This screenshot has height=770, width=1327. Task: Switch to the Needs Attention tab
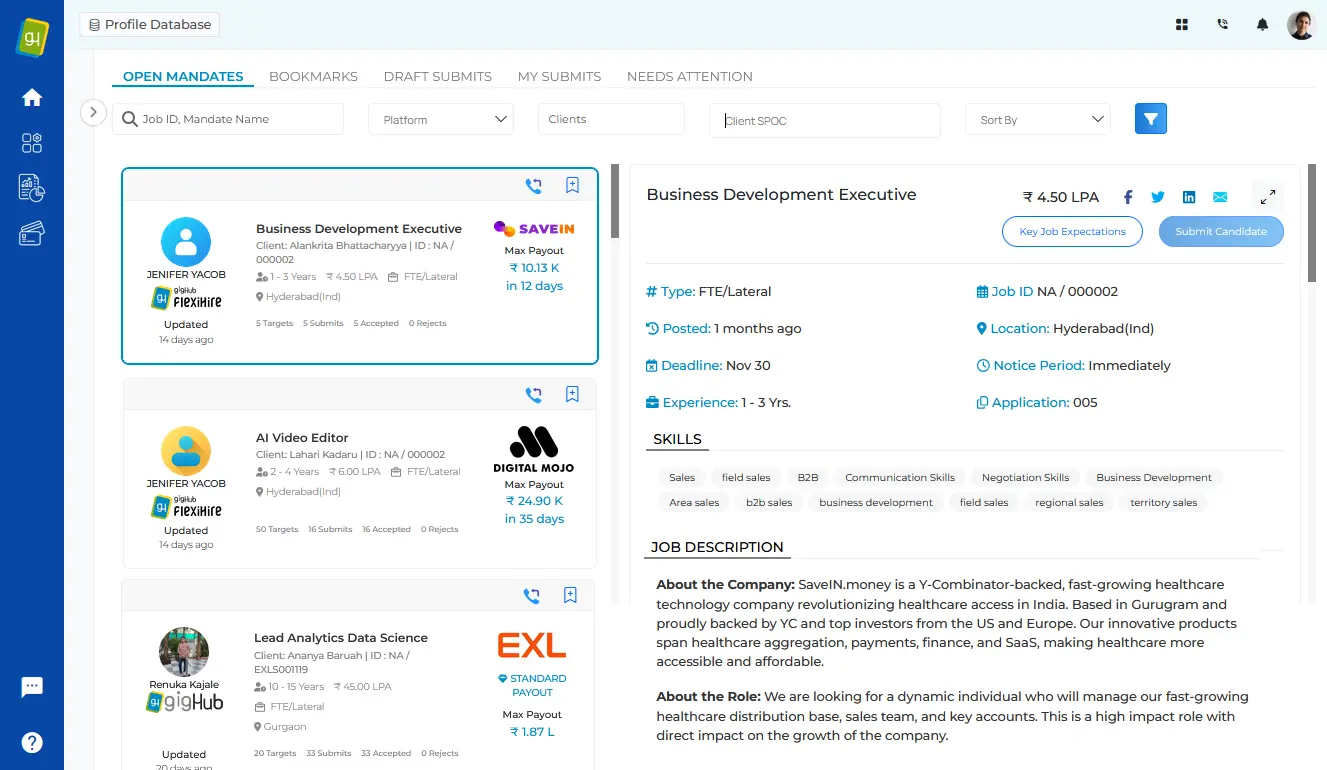[x=689, y=76]
